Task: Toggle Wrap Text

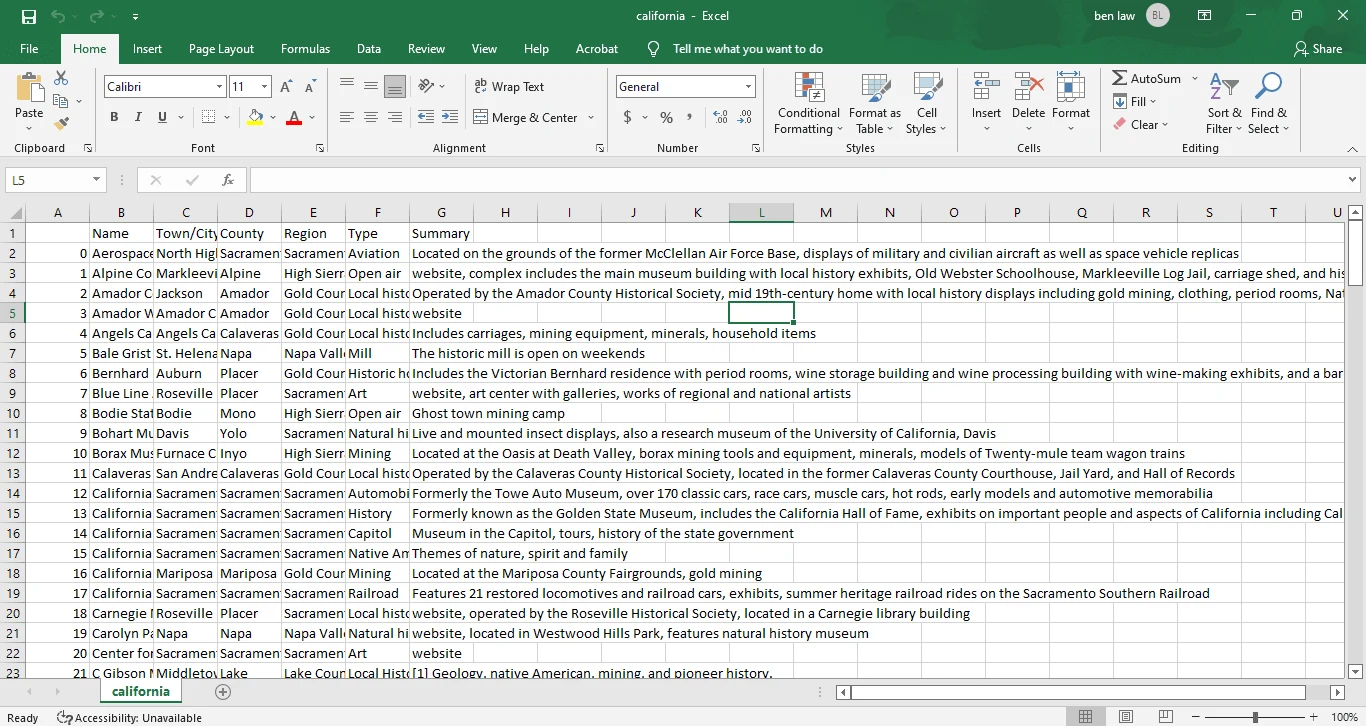Action: [509, 87]
